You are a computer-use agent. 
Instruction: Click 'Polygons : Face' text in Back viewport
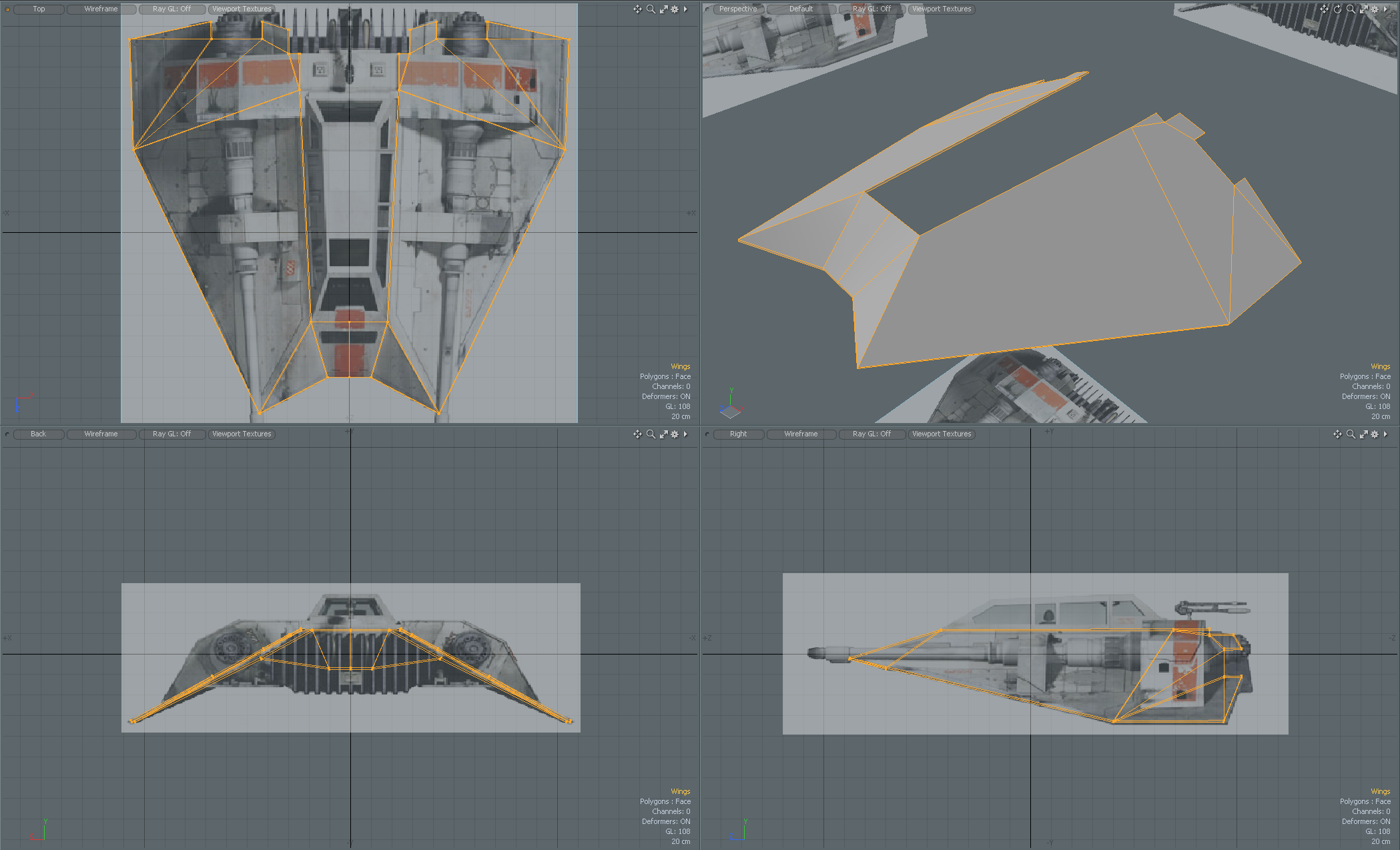point(665,801)
